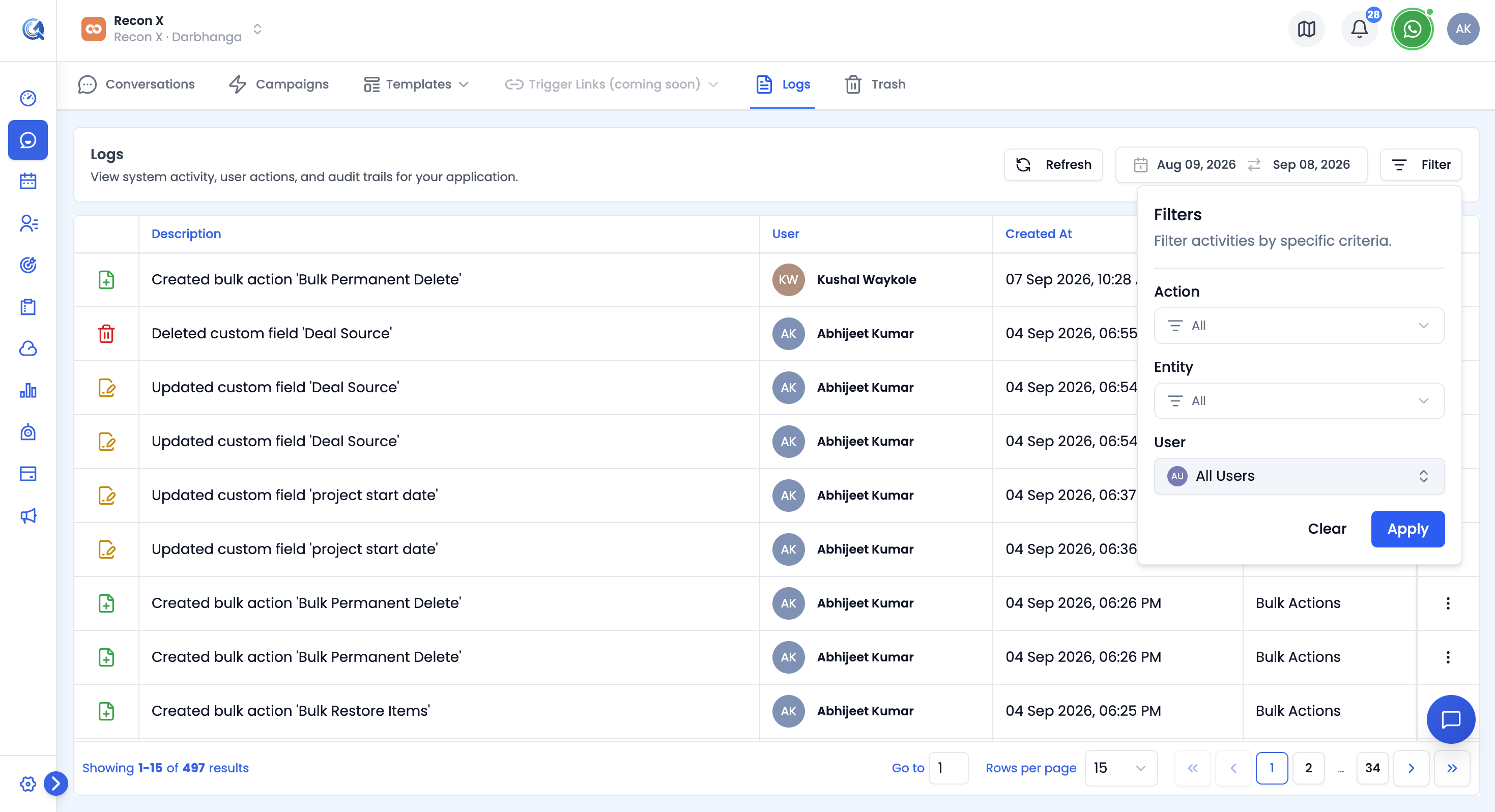Switch to the Campaigns tab
The width and height of the screenshot is (1495, 812).
279,84
